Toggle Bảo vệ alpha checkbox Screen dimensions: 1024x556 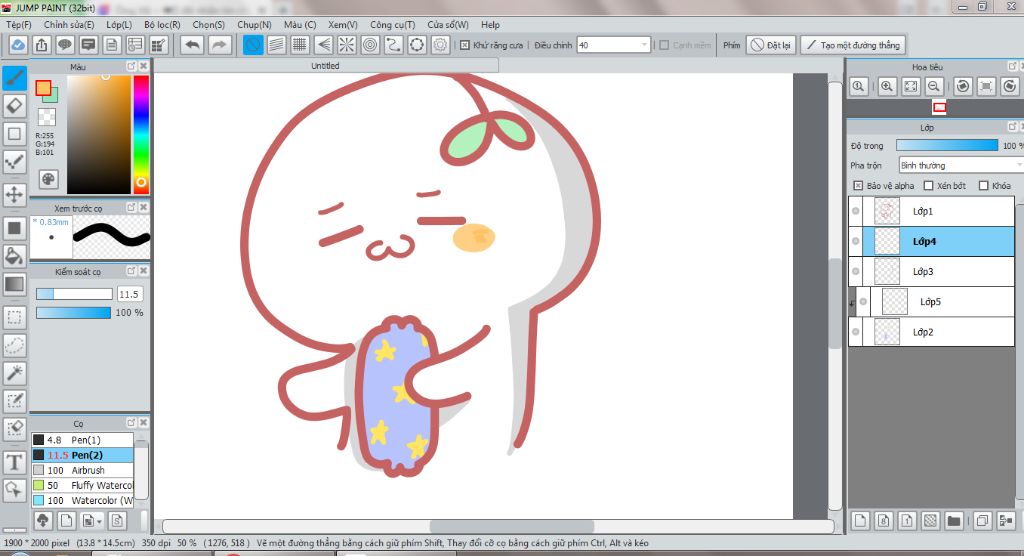[x=858, y=186]
